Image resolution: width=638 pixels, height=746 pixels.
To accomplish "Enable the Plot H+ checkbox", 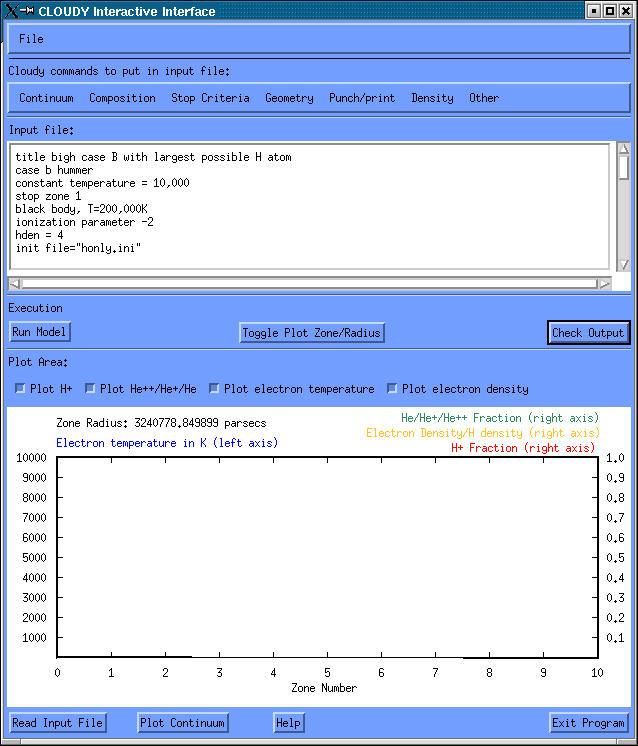I will pos(21,389).
